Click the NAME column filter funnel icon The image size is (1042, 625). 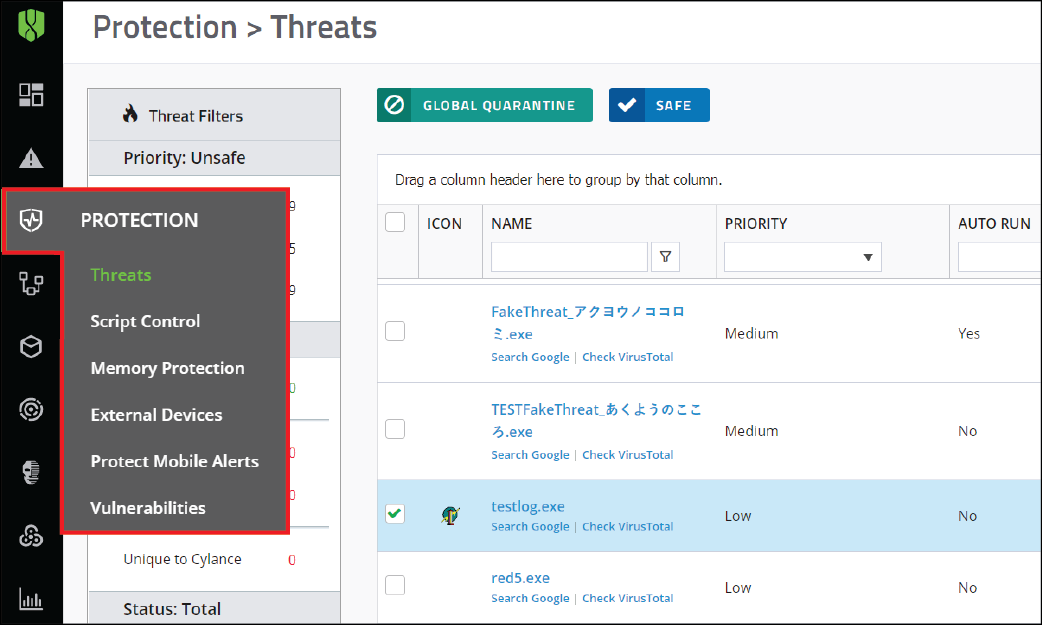point(665,257)
